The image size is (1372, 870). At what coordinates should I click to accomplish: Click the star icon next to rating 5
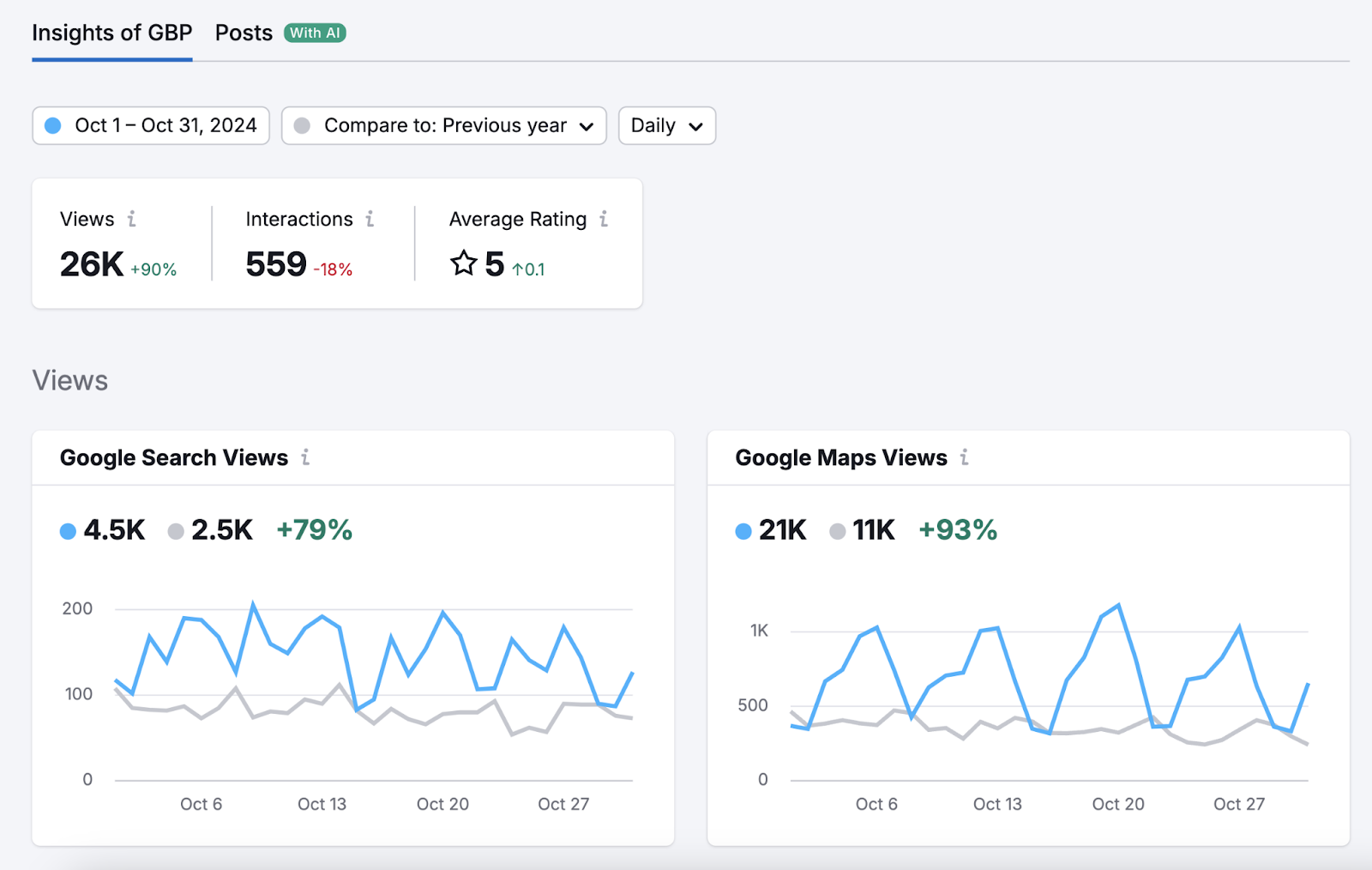point(463,264)
